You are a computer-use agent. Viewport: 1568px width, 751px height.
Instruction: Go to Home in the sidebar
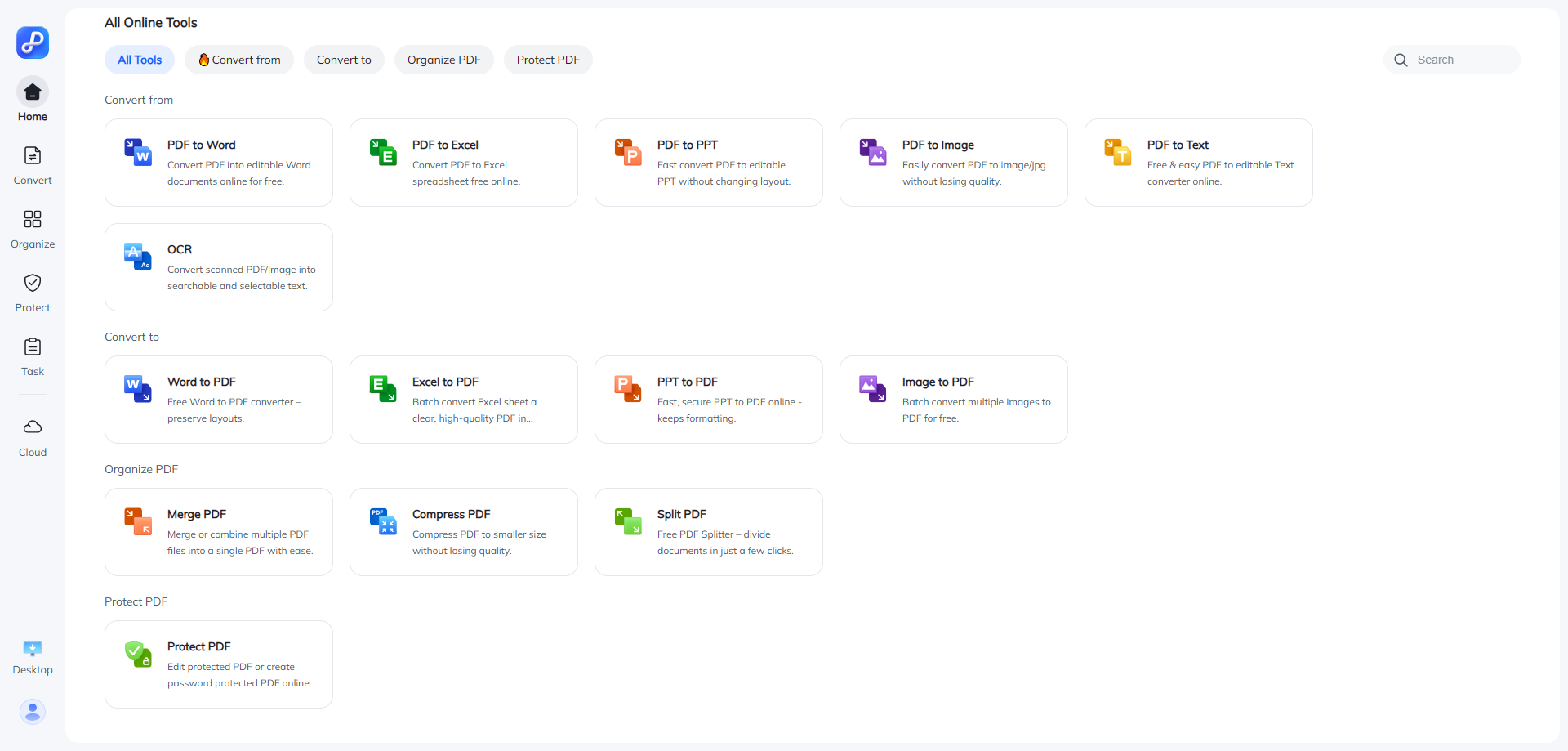[33, 93]
